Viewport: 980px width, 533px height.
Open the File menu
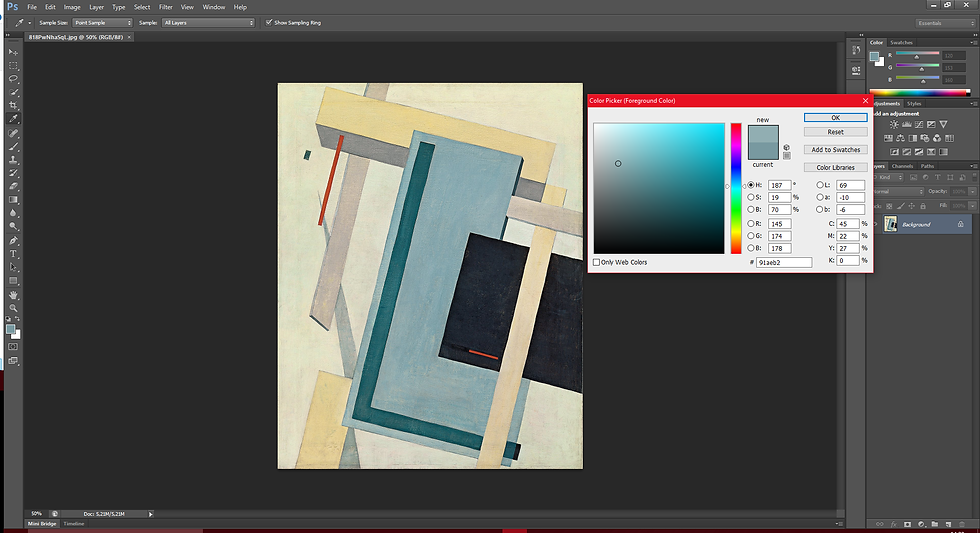pyautogui.click(x=32, y=7)
